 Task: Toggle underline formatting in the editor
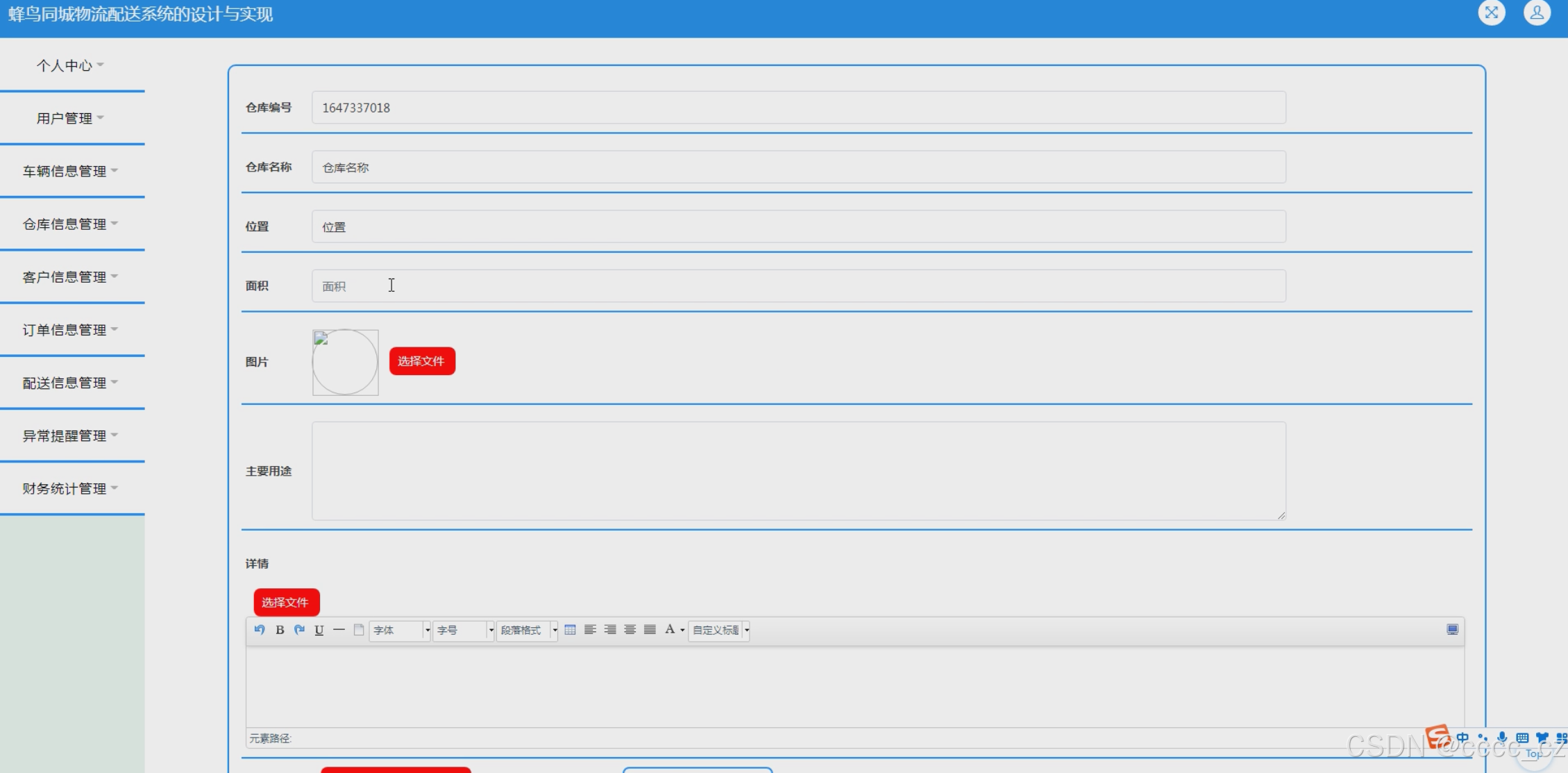coord(319,630)
